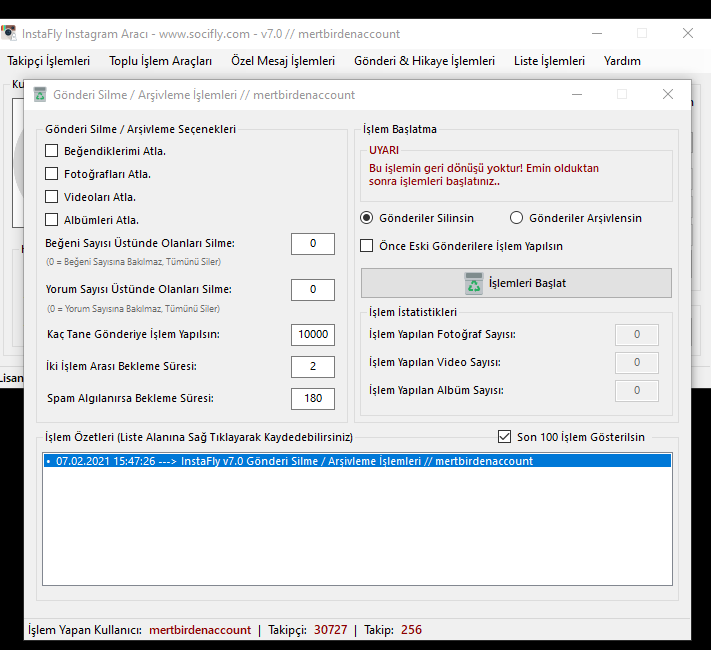Click Kaç Tane Gönderiye İşlem Yapılsın field
Image resolution: width=711 pixels, height=650 pixels.
coord(313,335)
